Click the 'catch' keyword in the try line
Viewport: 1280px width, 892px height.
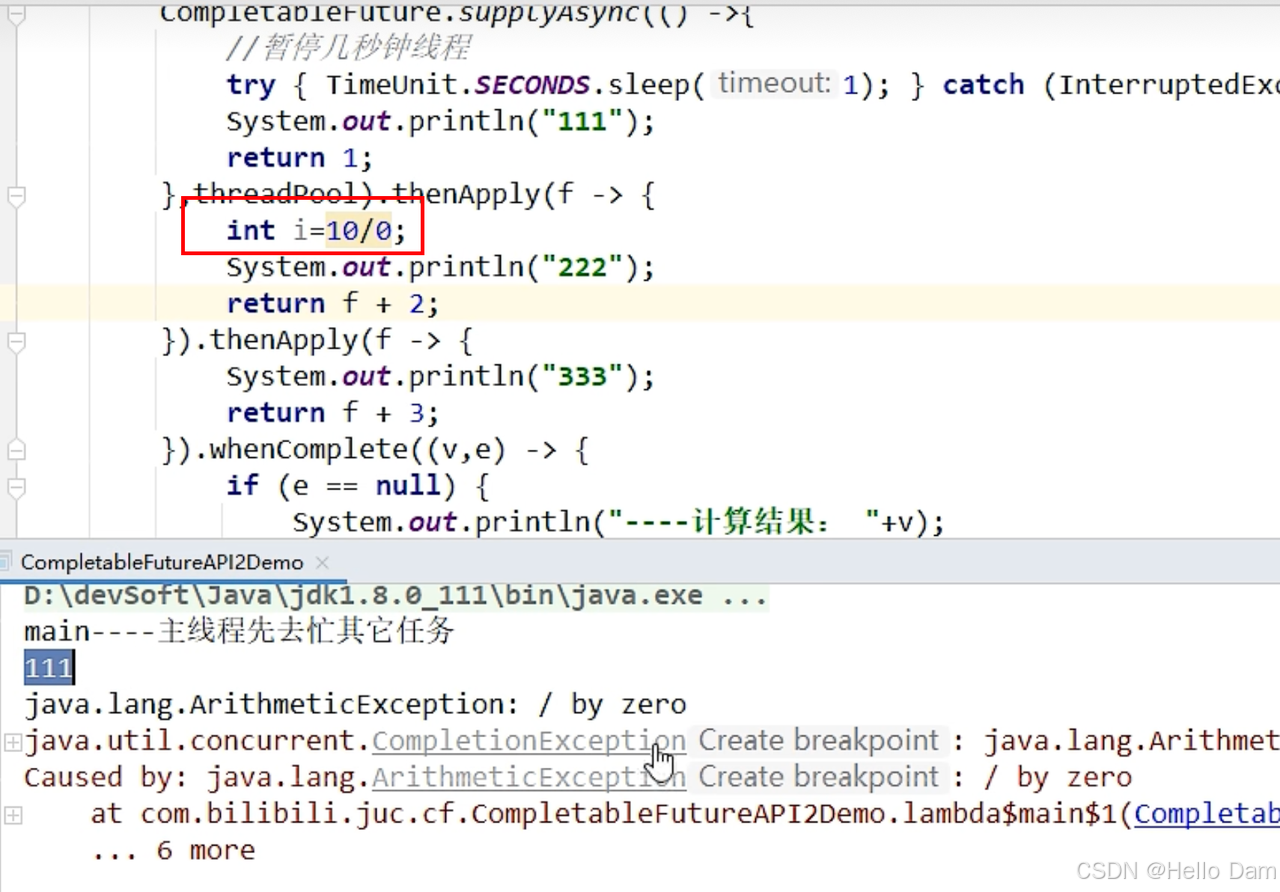coord(983,84)
